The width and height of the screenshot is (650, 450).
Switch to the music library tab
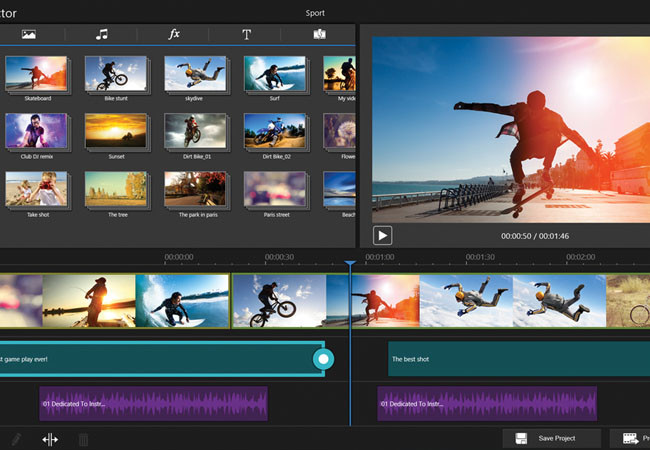pos(102,34)
